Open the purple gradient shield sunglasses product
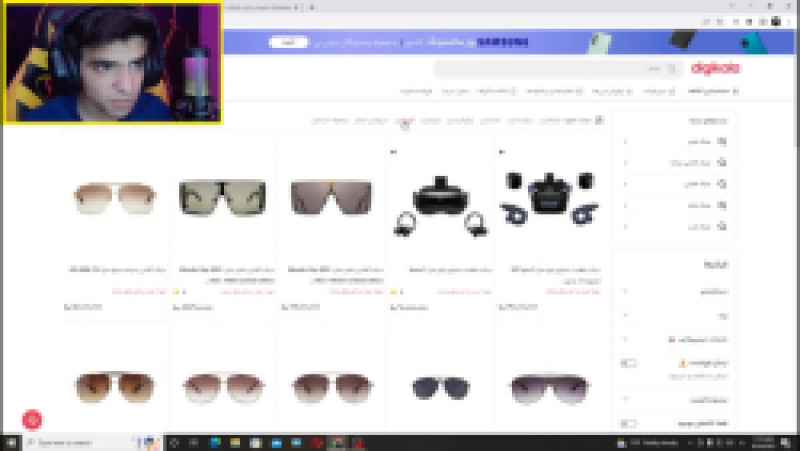This screenshot has height=451, width=800. click(x=549, y=389)
